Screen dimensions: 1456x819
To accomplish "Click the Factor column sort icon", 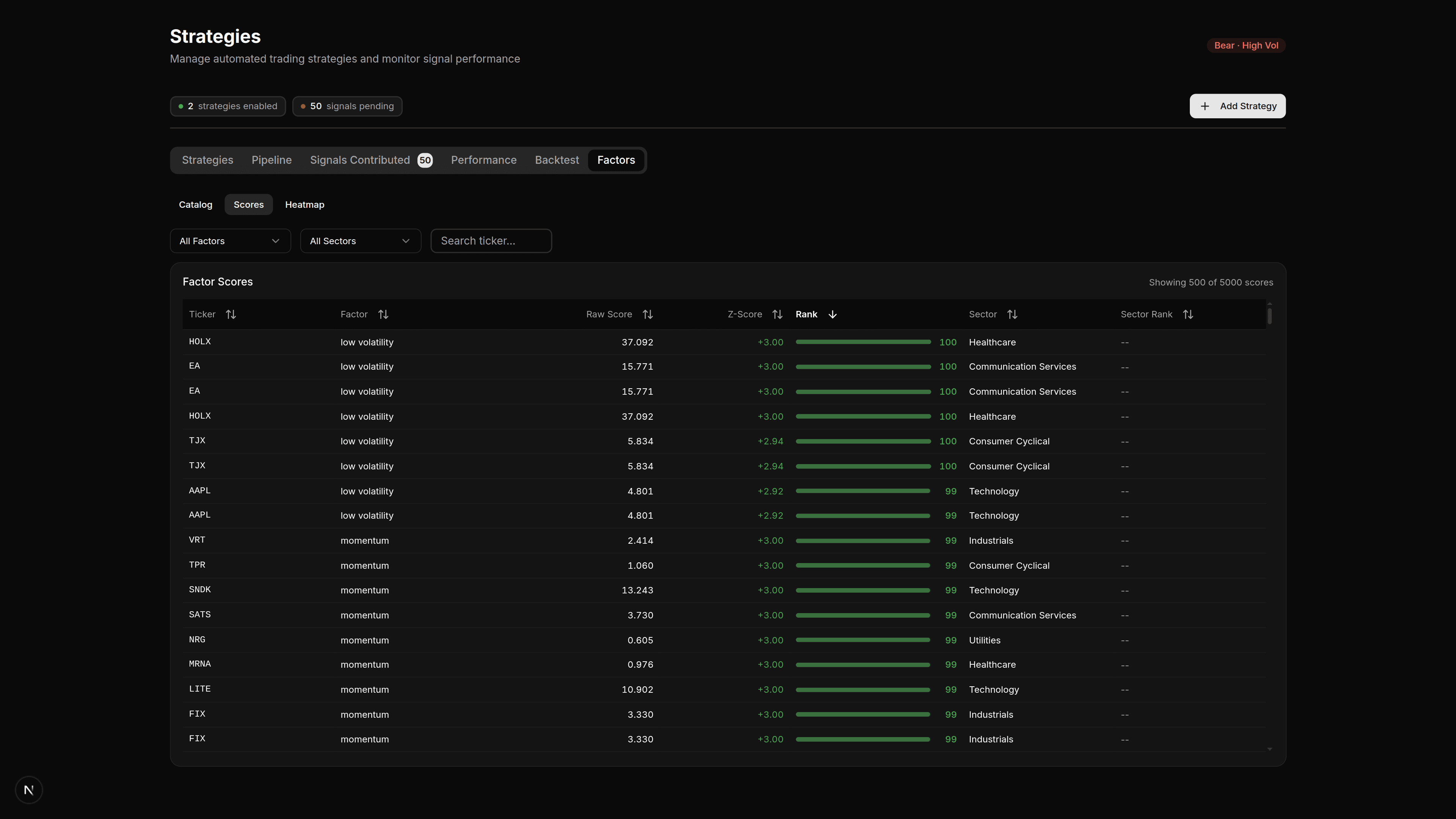I will (x=383, y=314).
